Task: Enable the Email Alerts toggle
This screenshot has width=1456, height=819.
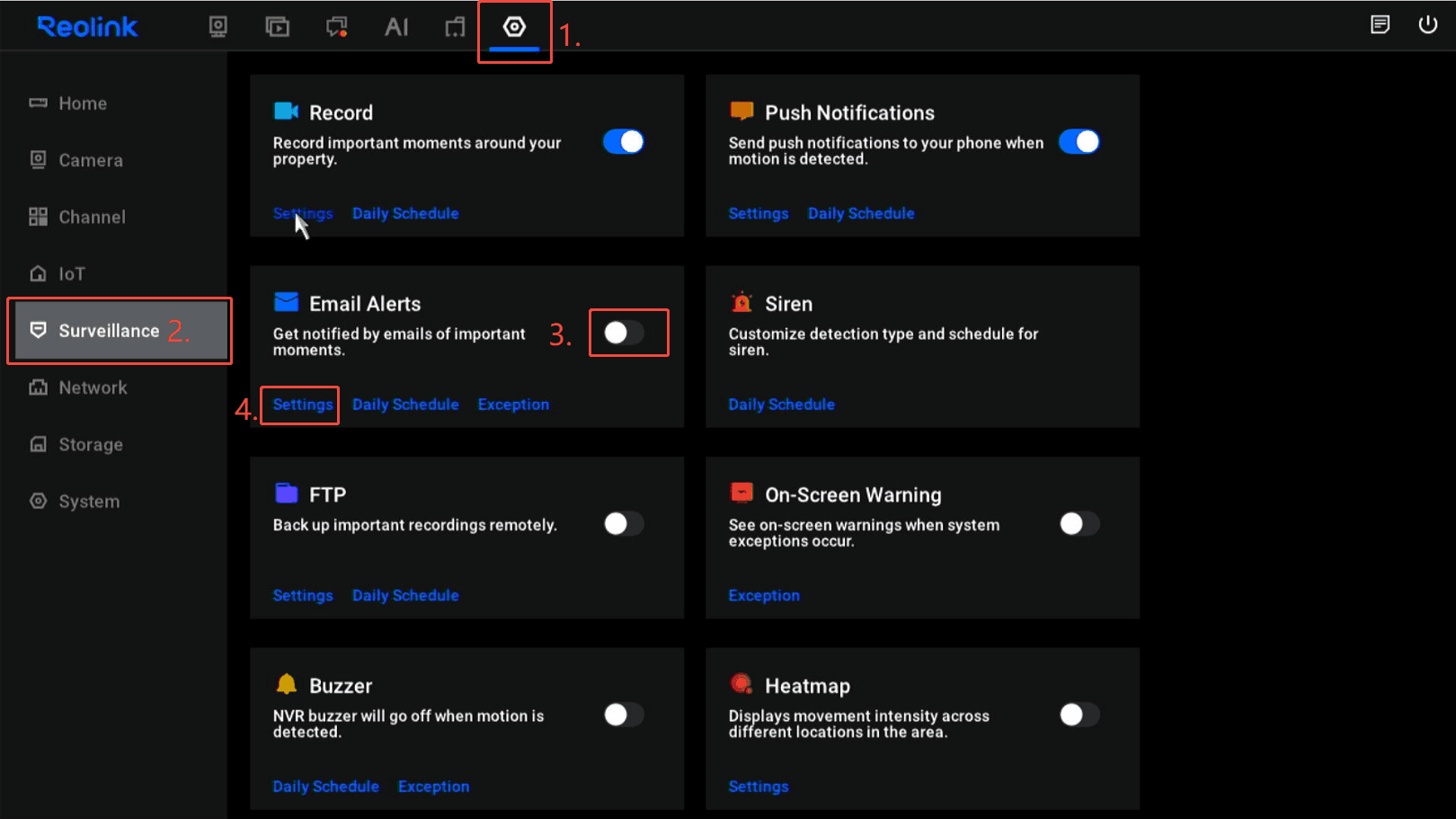Action: click(x=624, y=333)
